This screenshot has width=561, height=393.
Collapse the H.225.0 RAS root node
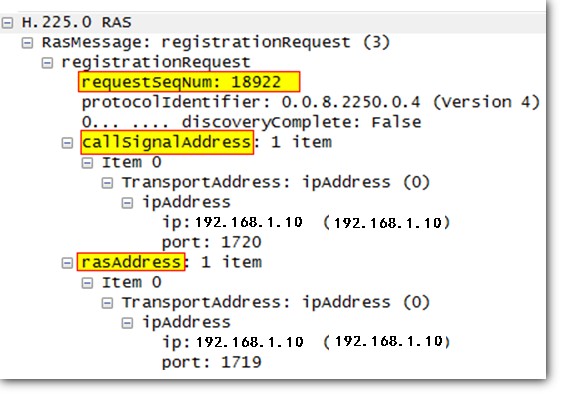(7, 23)
